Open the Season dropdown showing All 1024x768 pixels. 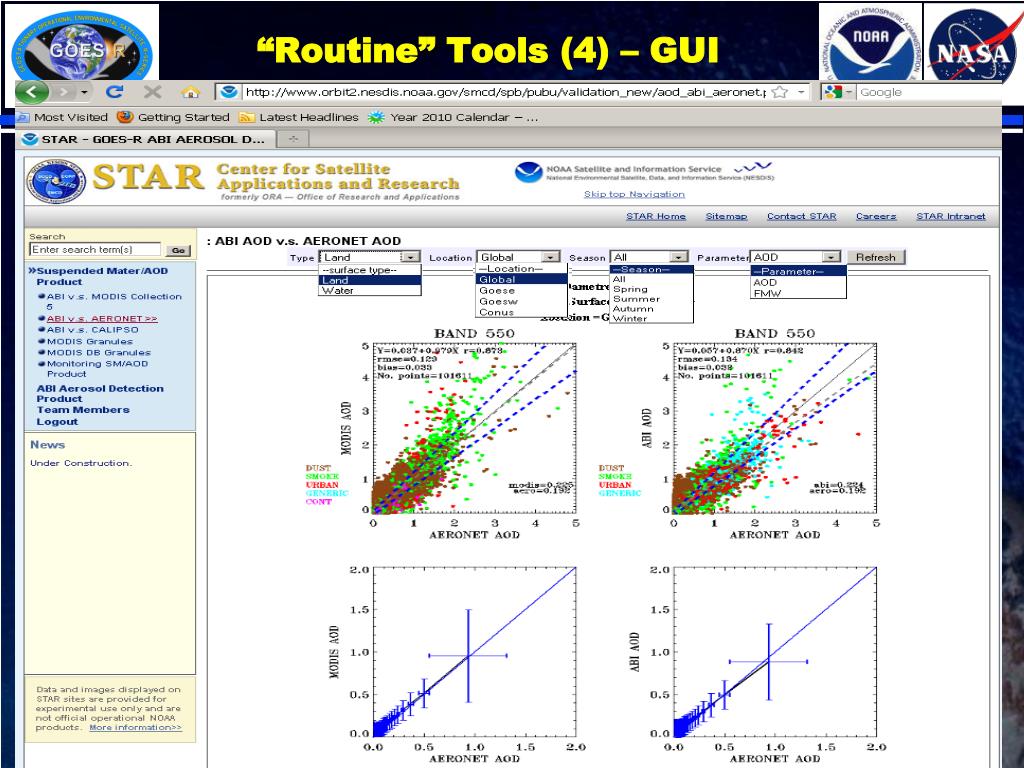649,257
